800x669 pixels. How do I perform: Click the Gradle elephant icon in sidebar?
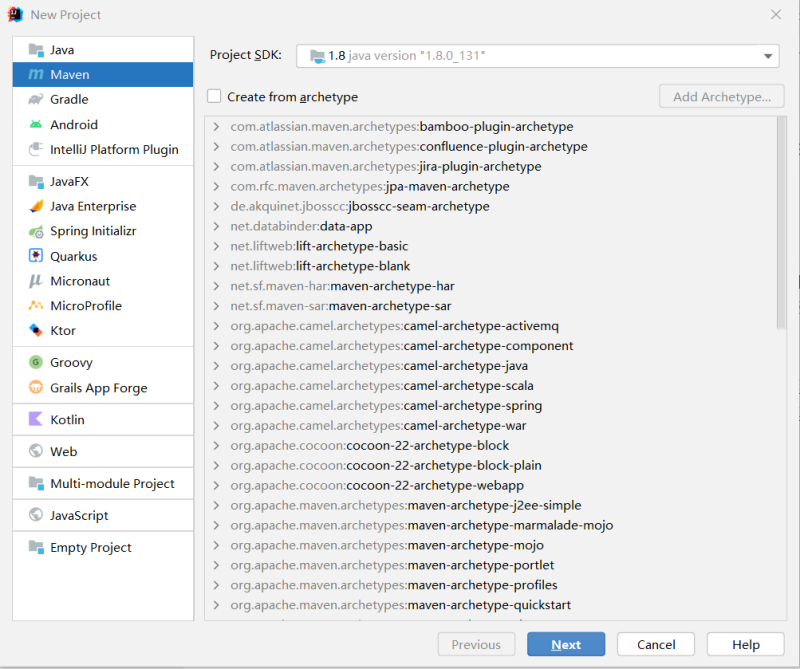point(36,100)
